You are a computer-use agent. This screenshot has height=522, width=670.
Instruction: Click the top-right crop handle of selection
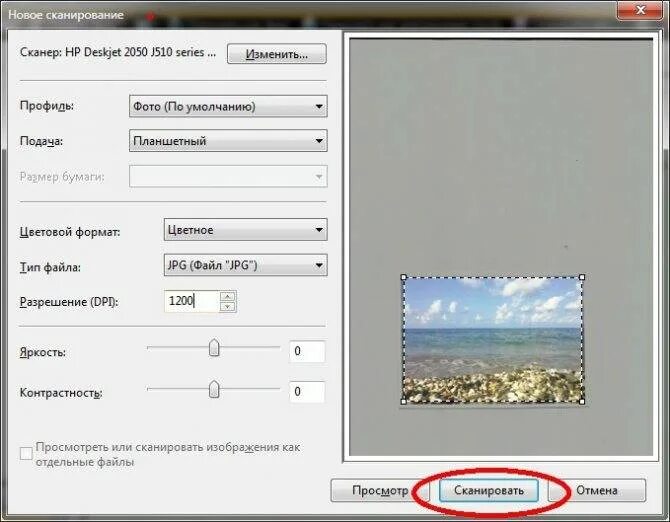click(582, 277)
